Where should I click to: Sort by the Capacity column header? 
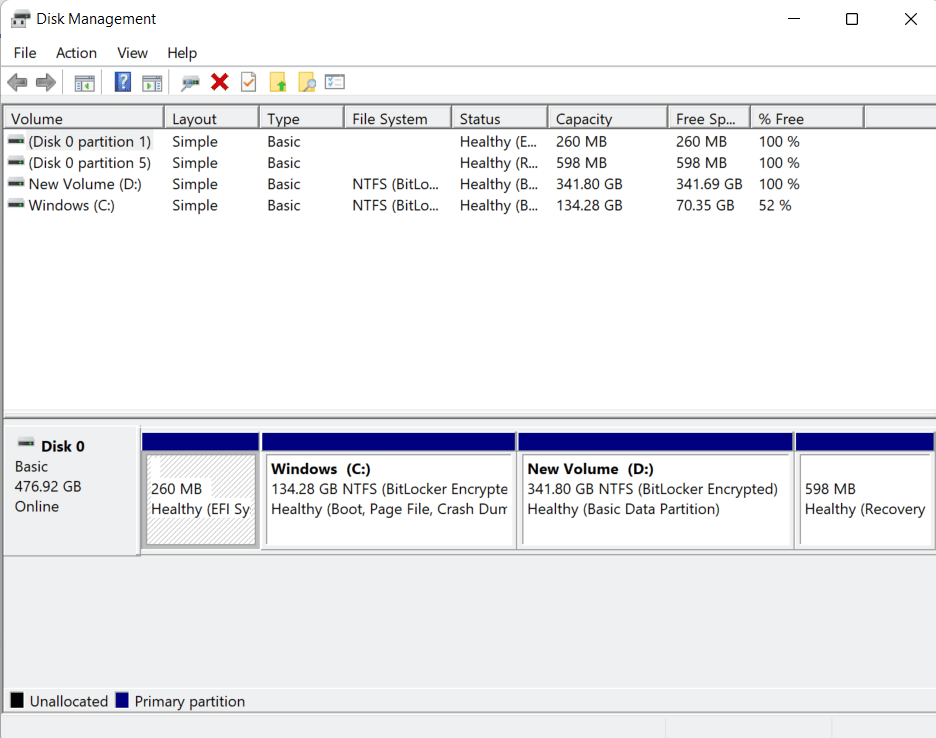coord(608,118)
